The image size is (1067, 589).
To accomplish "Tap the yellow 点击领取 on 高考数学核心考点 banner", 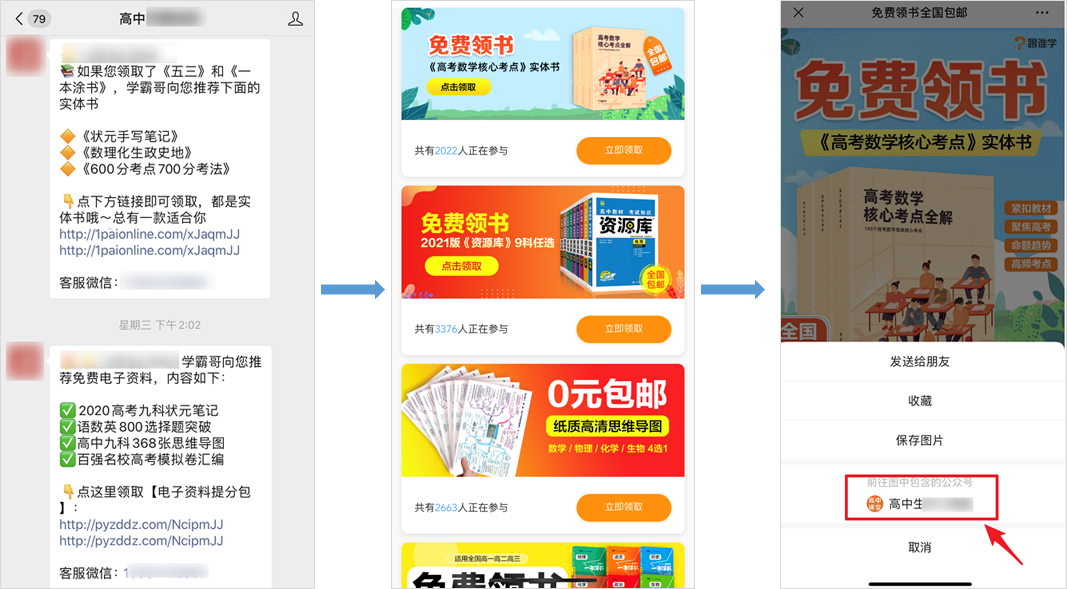I will click(458, 87).
